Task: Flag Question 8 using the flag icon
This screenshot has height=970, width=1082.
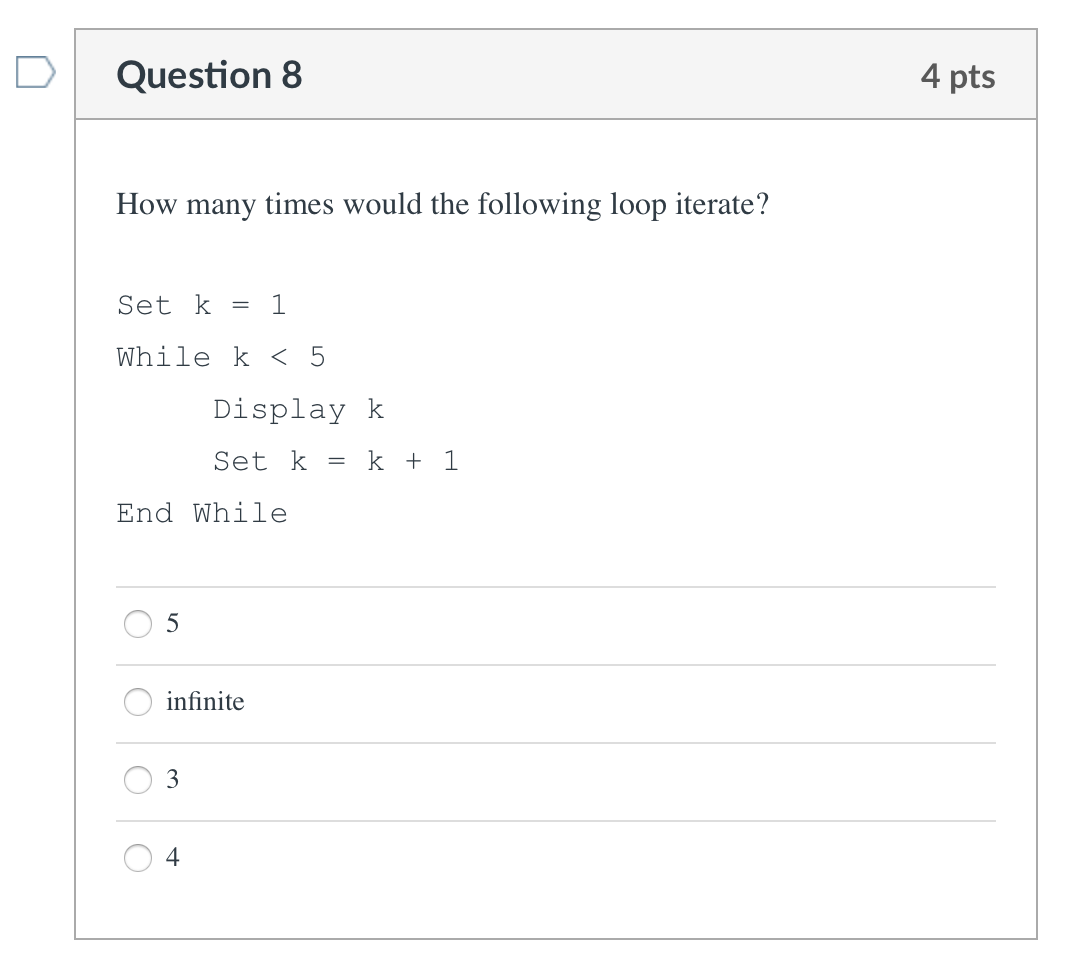Action: coord(35,72)
